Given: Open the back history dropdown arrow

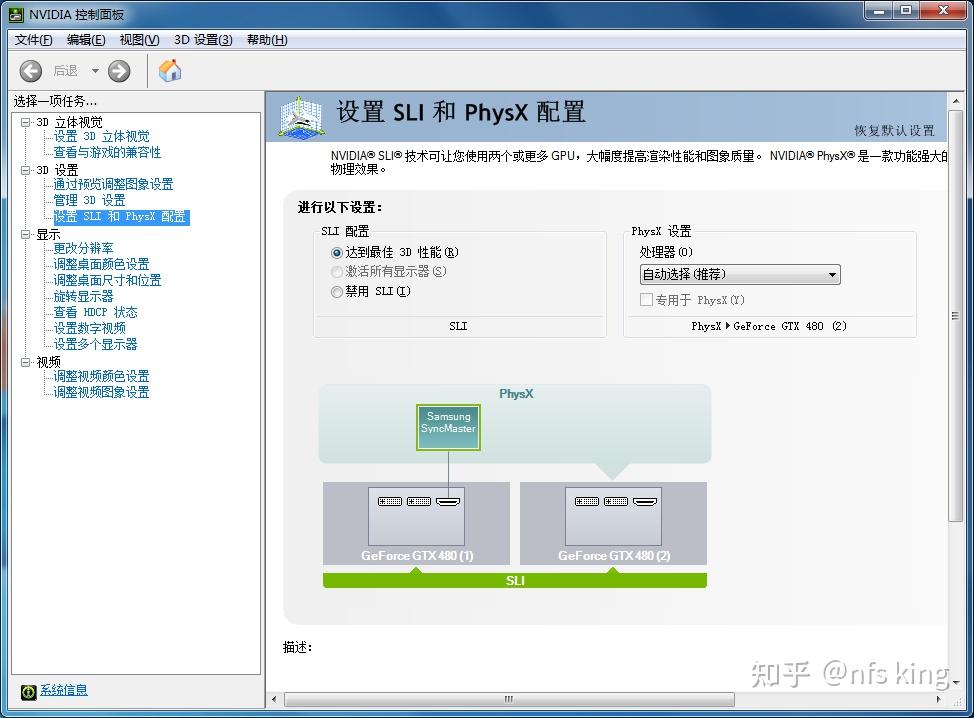Looking at the screenshot, I should pyautogui.click(x=95, y=71).
